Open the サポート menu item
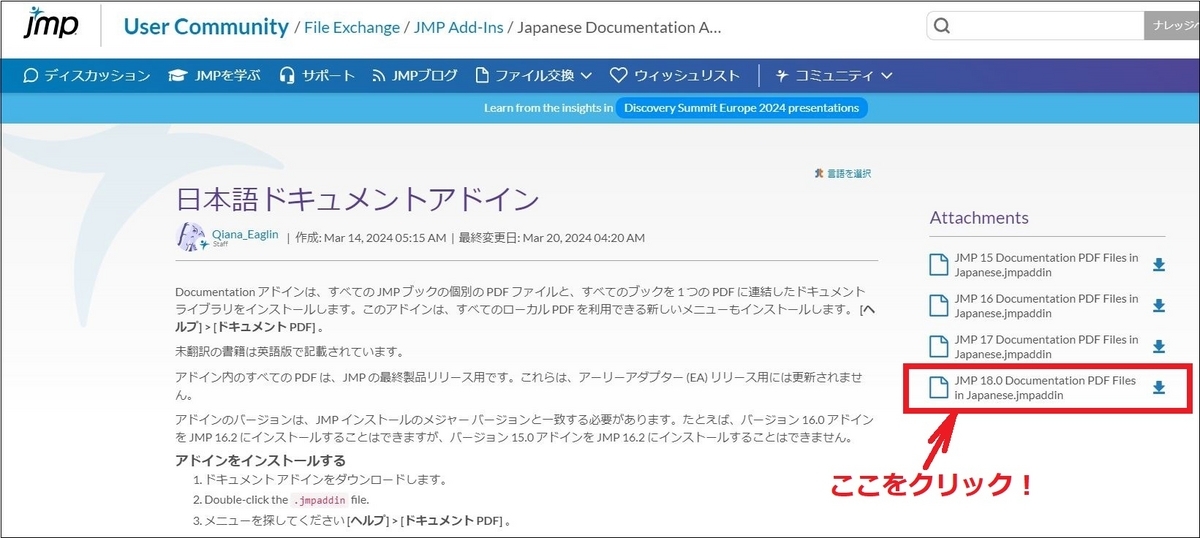 328,75
